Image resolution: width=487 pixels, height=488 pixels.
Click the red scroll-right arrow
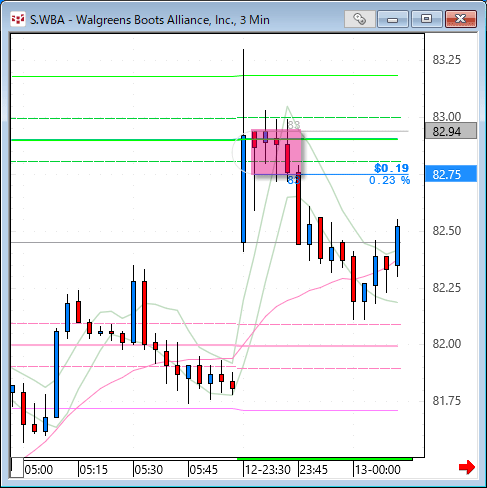point(467,467)
